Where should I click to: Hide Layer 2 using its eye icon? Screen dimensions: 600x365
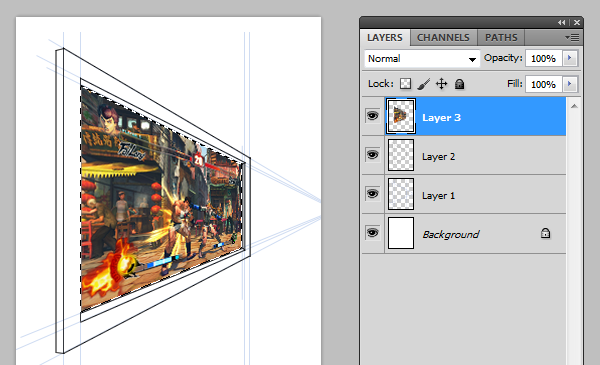tap(372, 155)
